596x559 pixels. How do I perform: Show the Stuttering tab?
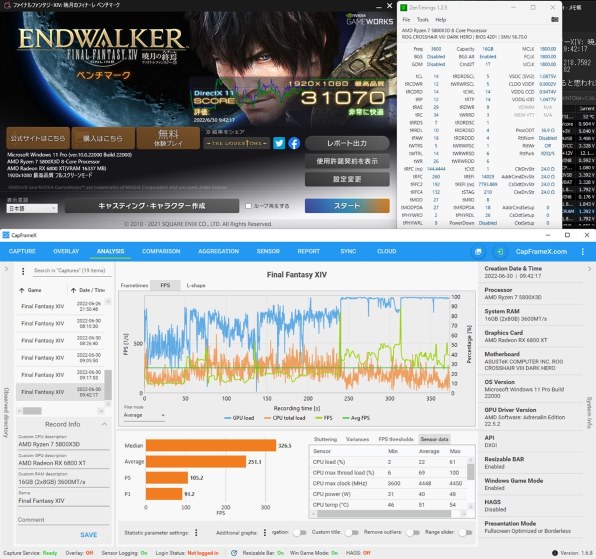(x=325, y=439)
